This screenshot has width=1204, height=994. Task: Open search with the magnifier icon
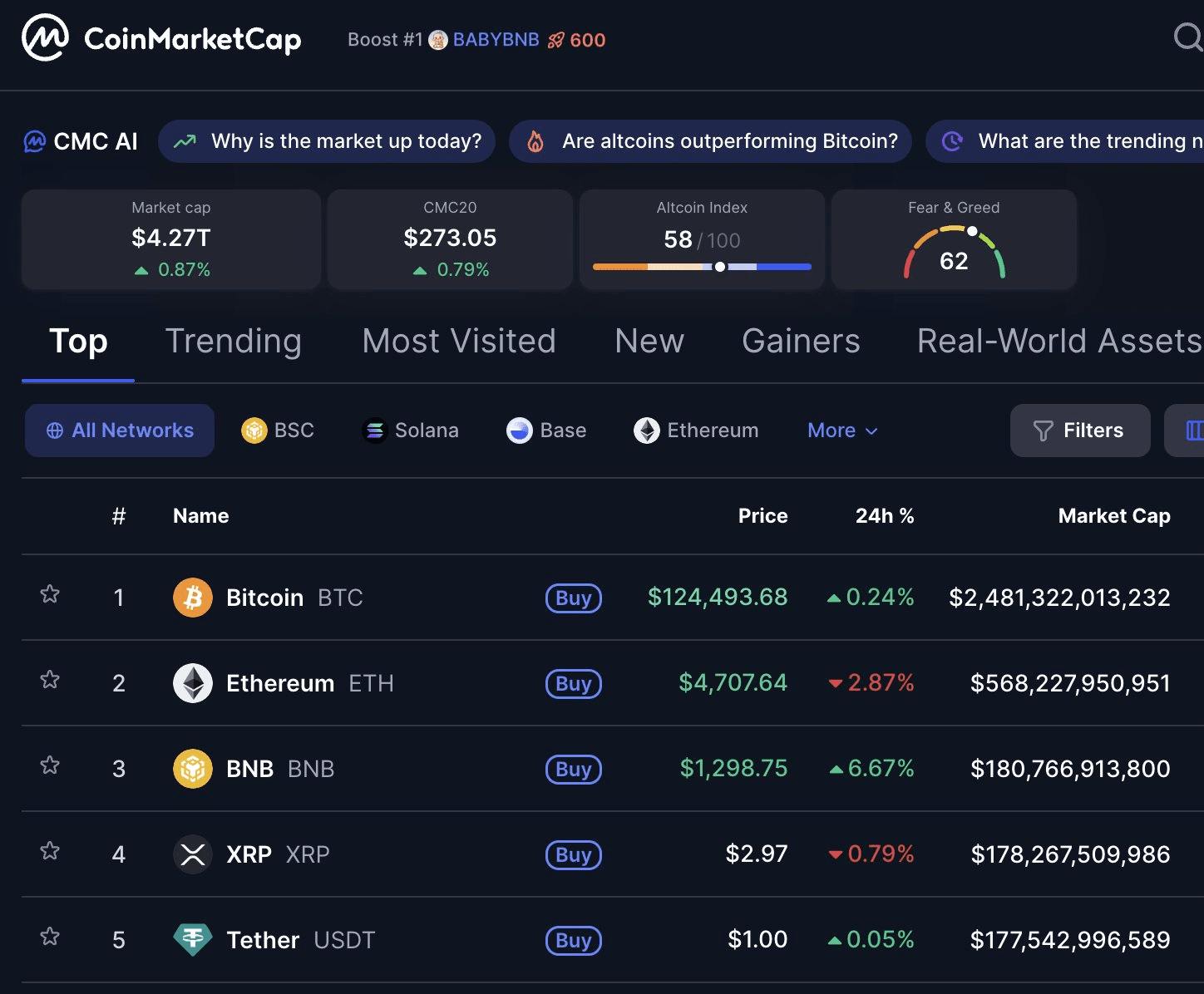click(1187, 37)
